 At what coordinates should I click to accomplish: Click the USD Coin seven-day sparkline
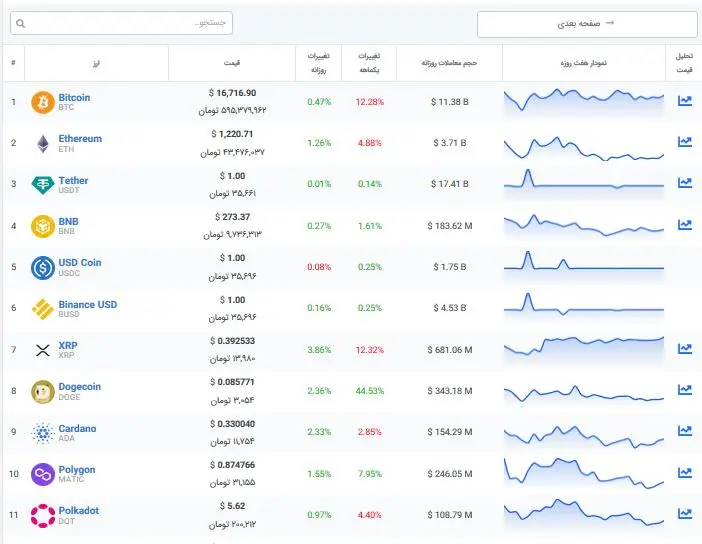pyautogui.click(x=584, y=266)
